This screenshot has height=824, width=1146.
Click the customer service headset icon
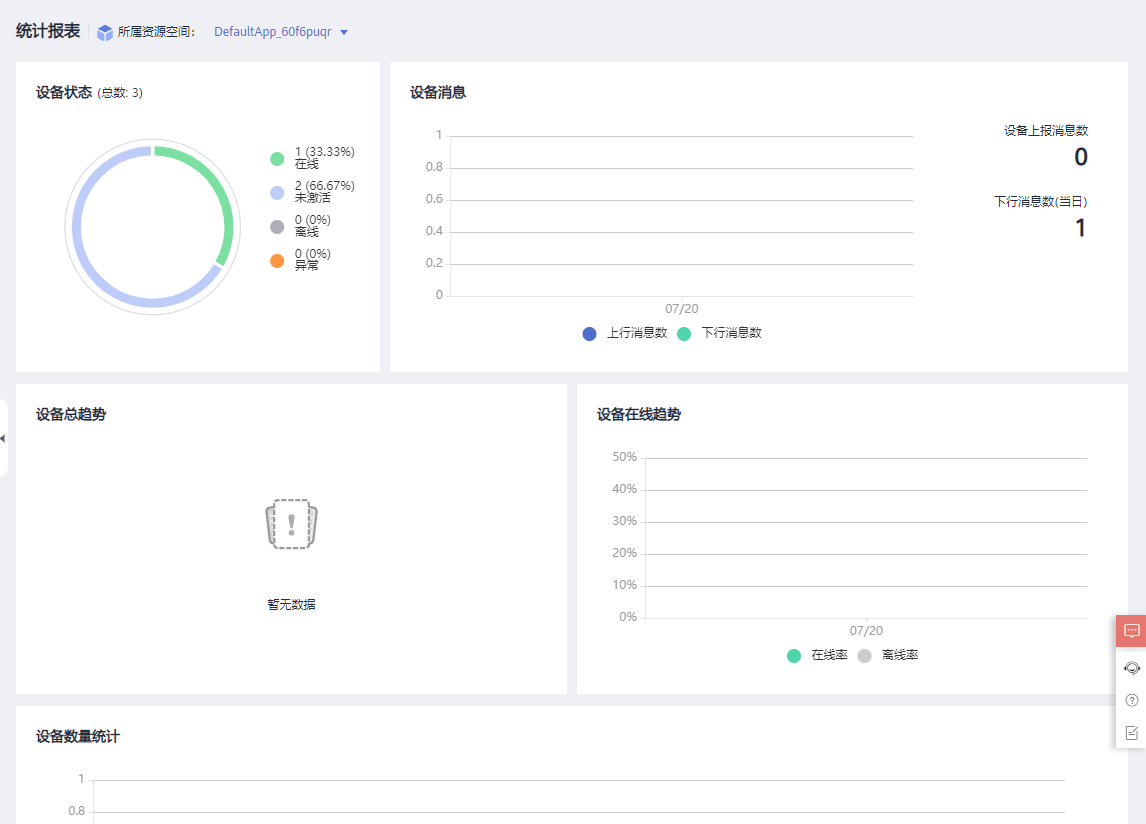[x=1131, y=668]
